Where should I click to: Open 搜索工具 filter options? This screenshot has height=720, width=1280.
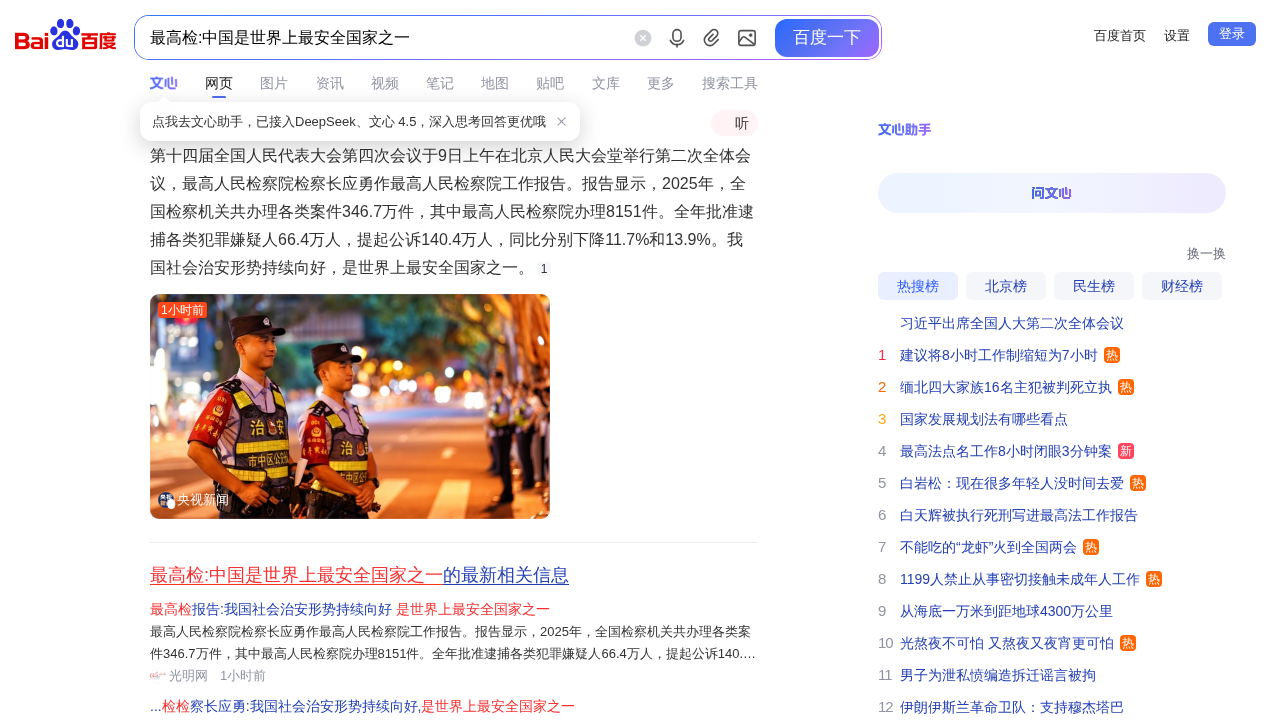point(730,83)
